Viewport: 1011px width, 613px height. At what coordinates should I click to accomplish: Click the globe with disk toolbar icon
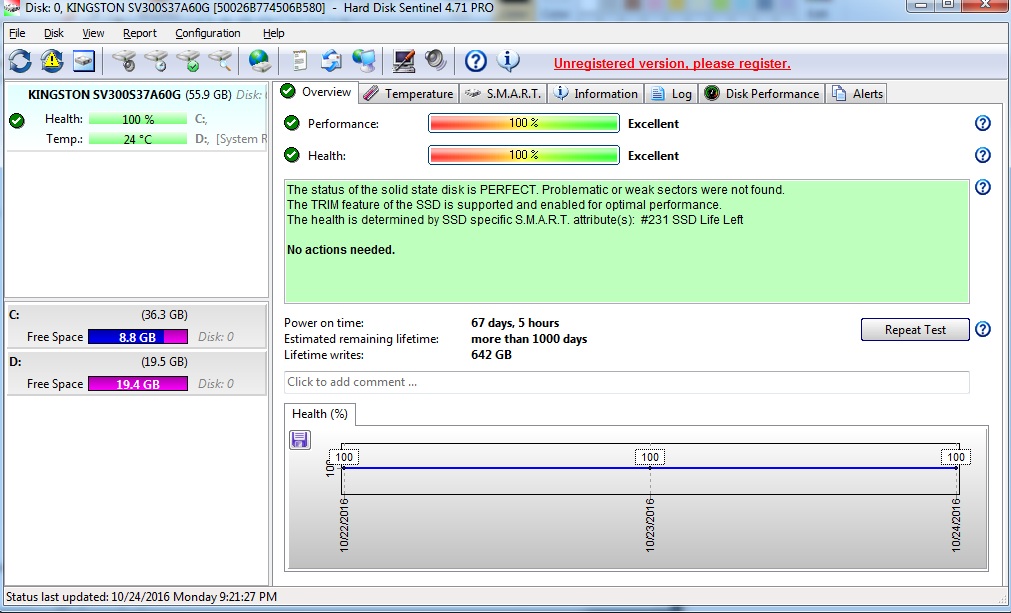[260, 61]
